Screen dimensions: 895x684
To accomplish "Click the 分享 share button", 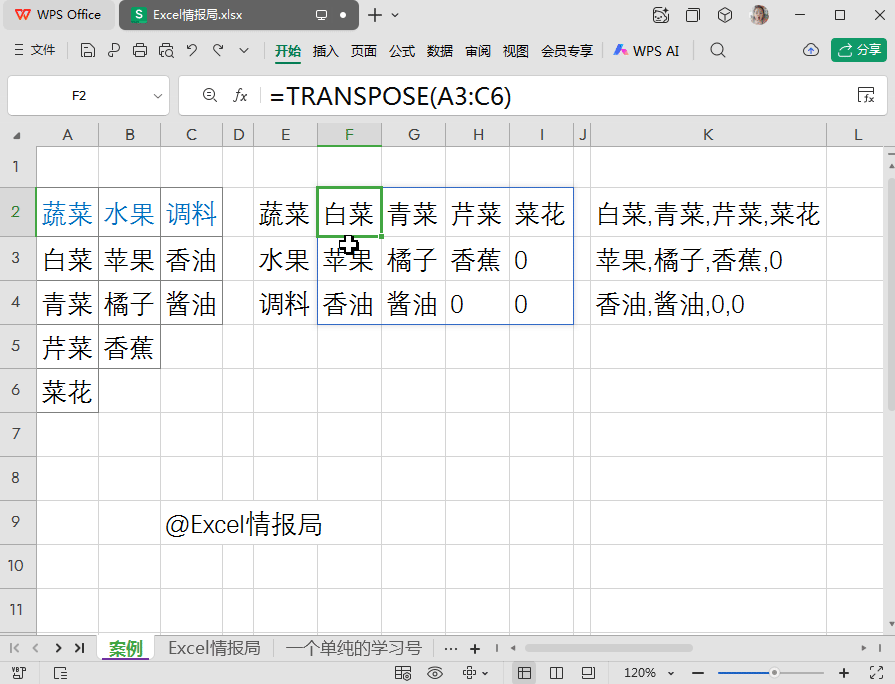I will 858,50.
